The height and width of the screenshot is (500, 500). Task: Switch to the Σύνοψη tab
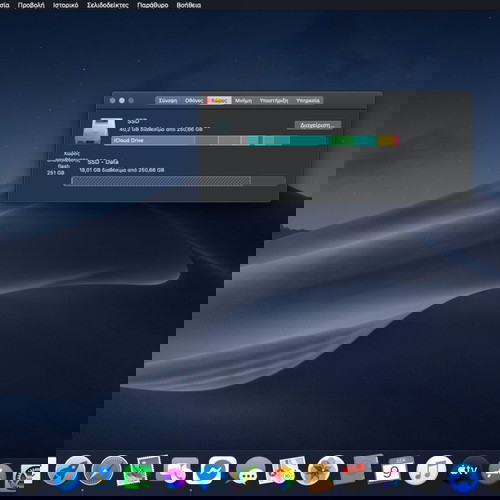click(168, 100)
